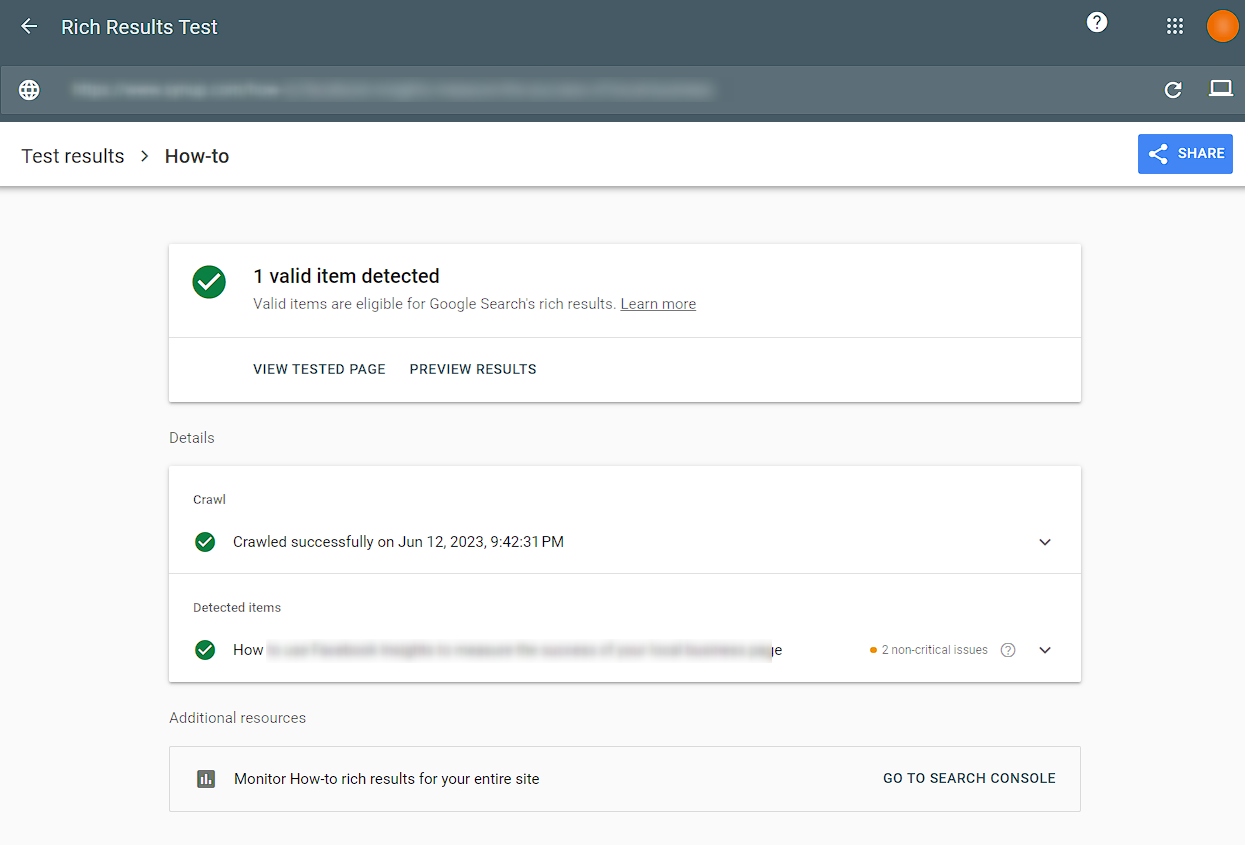
Task: Open the help question mark icon
Action: (1097, 23)
